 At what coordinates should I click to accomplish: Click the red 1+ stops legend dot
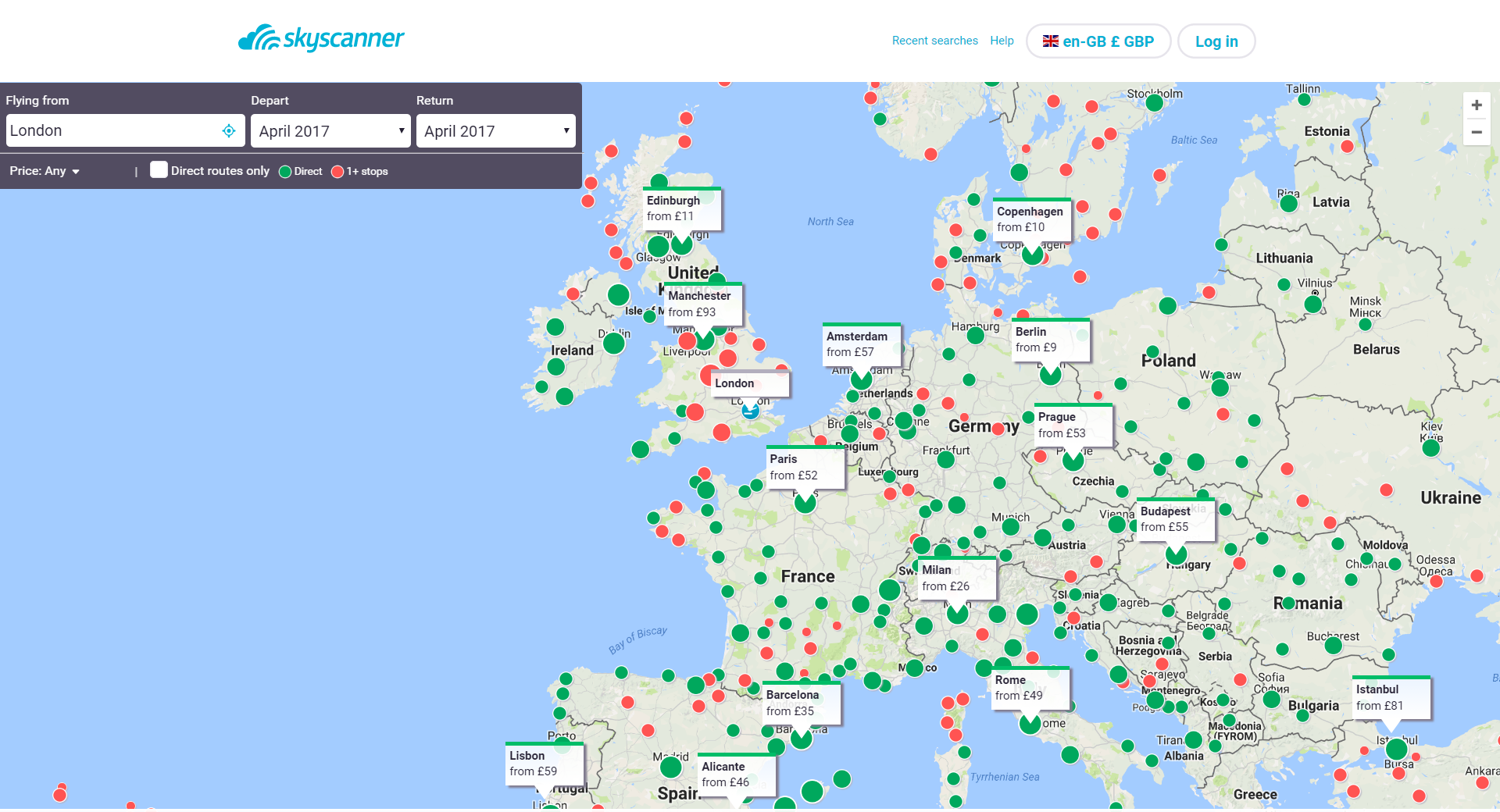(x=337, y=172)
